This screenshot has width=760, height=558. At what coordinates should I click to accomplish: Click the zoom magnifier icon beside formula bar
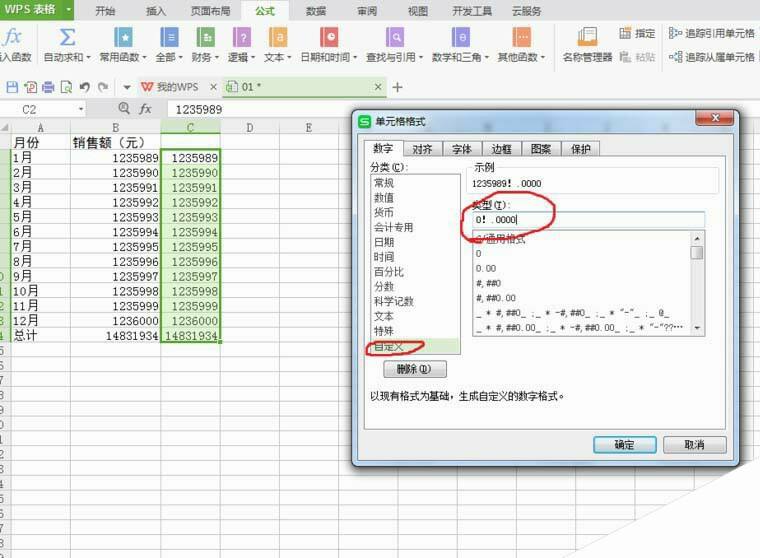pos(124,109)
